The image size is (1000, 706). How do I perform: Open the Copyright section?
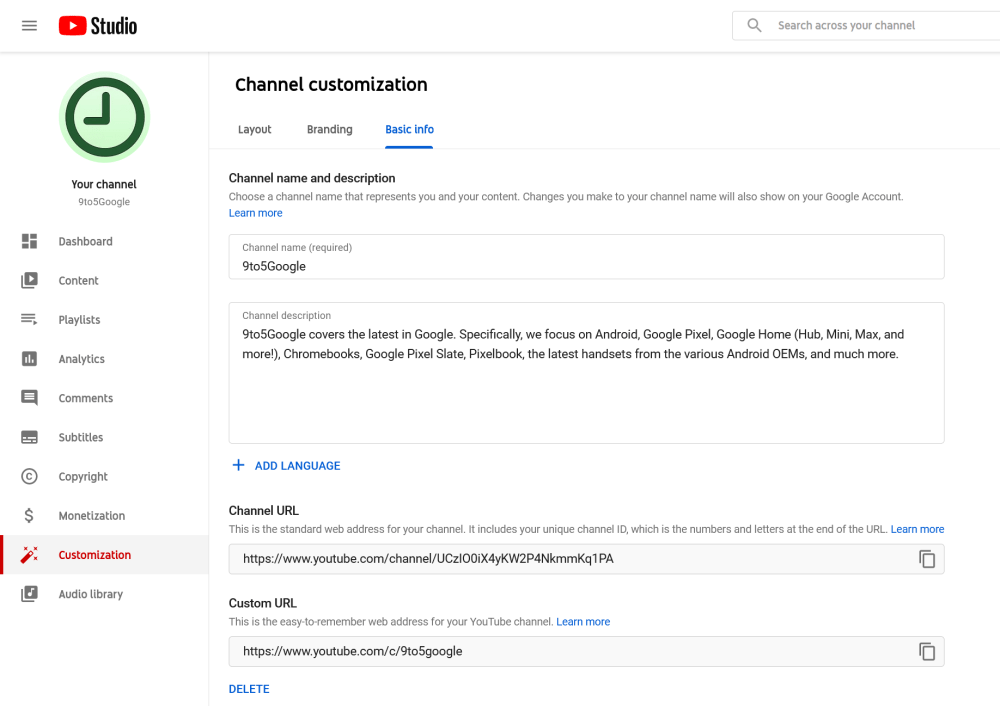click(82, 477)
